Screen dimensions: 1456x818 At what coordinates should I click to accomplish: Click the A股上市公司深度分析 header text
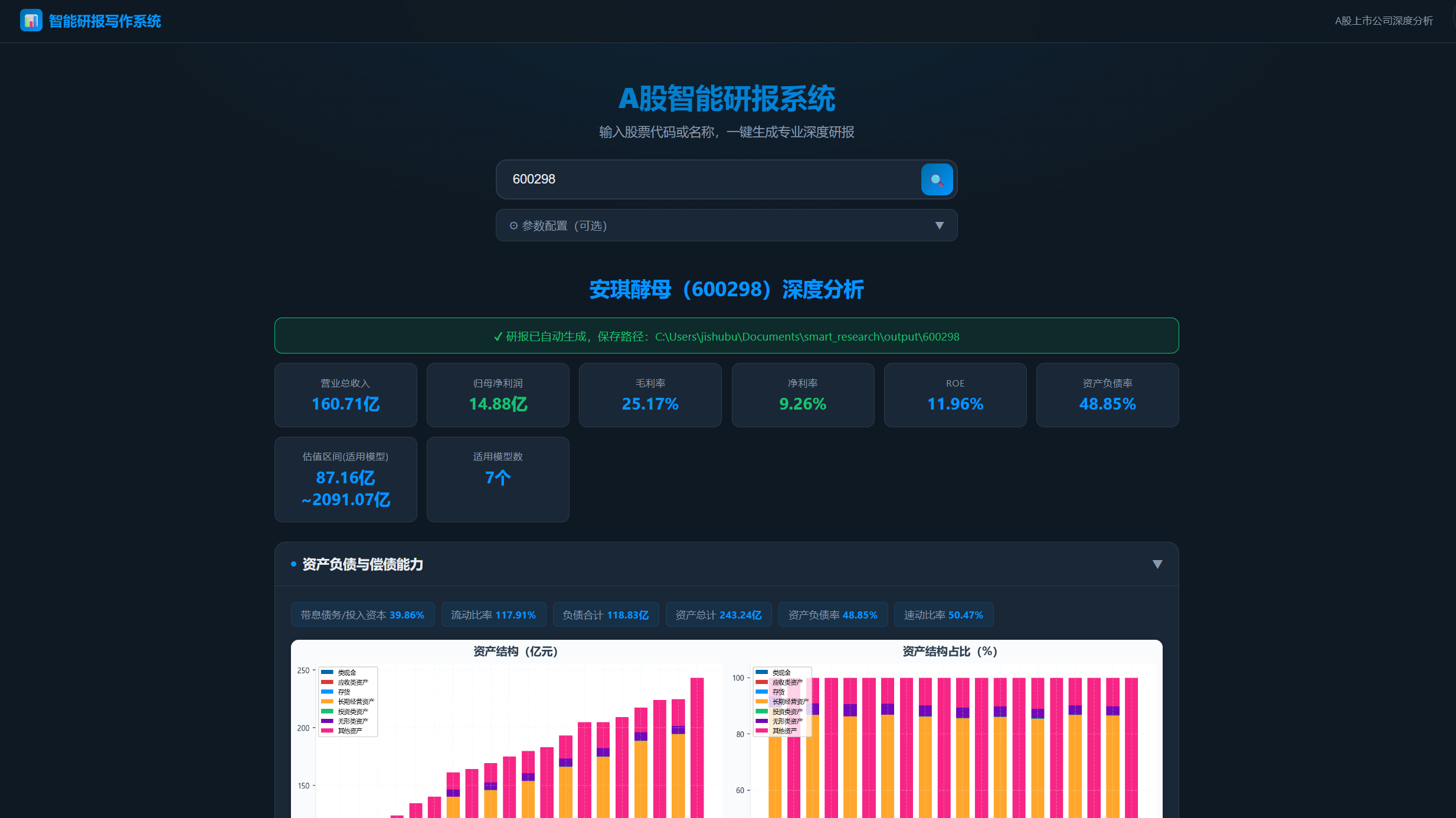(x=1383, y=21)
